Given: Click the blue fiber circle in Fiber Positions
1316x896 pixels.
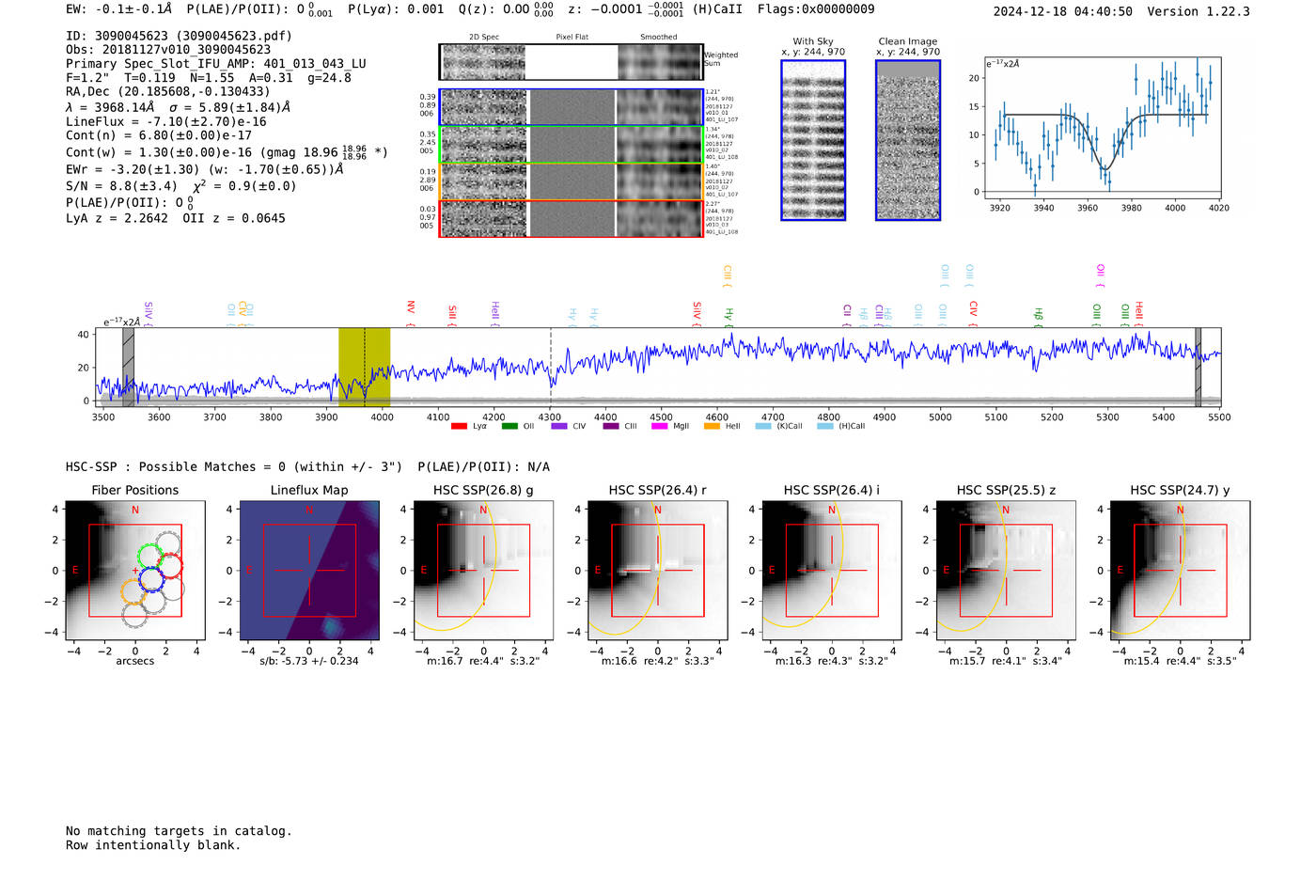Looking at the screenshot, I should 151,579.
